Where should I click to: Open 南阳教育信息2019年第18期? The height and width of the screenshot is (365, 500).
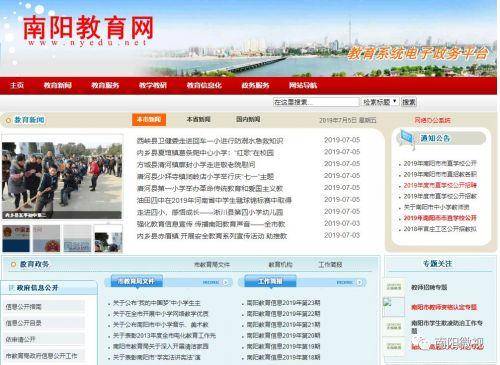[x=283, y=357]
